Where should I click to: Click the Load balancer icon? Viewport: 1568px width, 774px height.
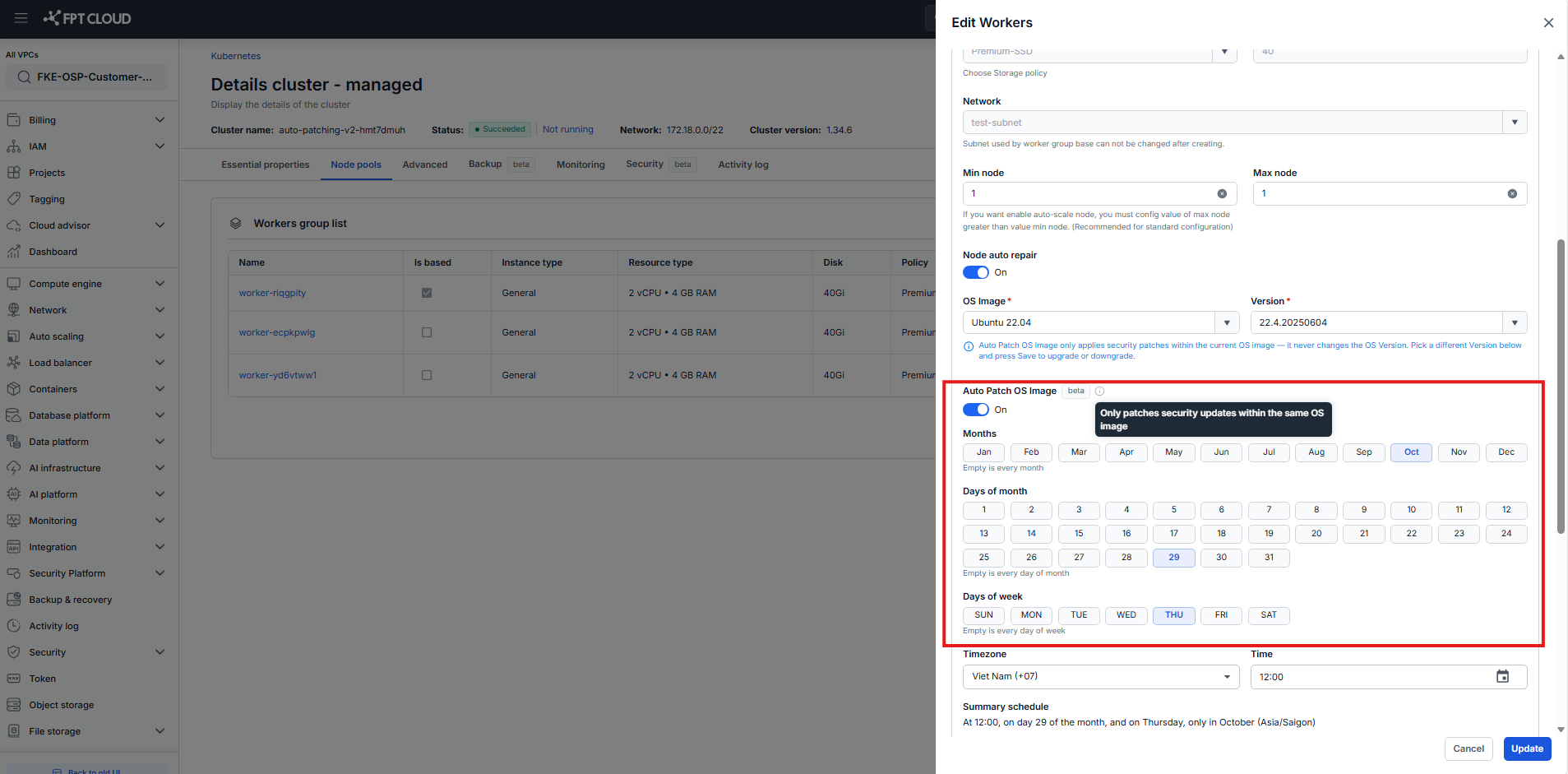[x=14, y=363]
